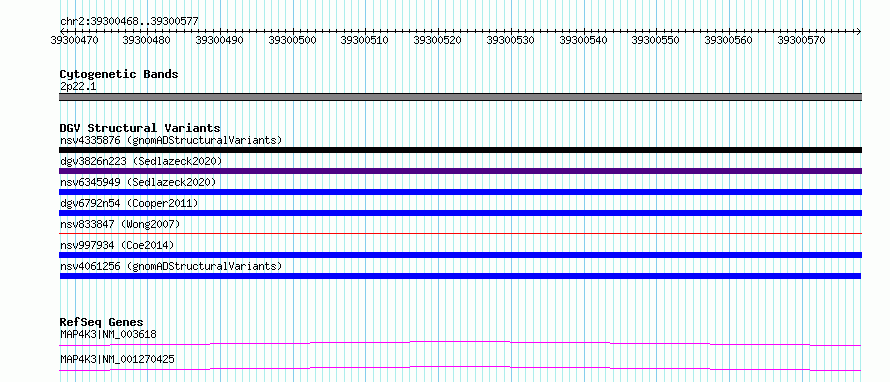Viewport: 890px width, 382px height.
Task: Click ruler position 39300480
Action: click(146, 41)
